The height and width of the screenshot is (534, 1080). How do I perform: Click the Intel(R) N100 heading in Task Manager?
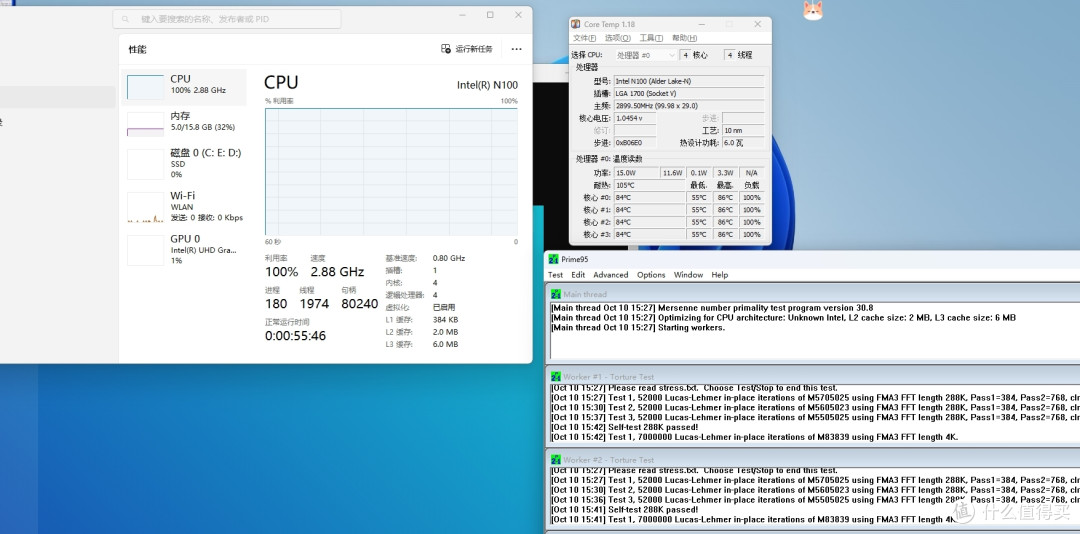point(487,85)
